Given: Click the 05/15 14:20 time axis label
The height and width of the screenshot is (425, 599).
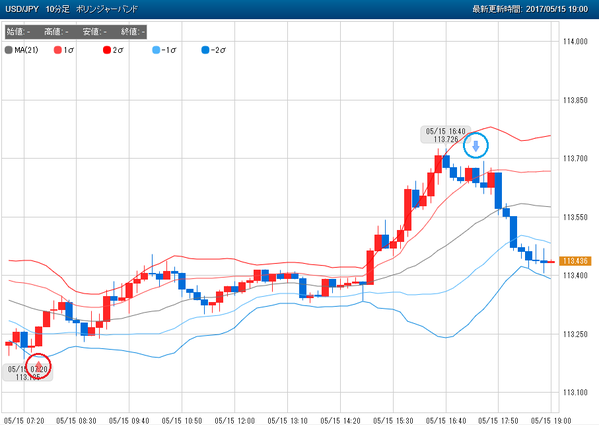Looking at the screenshot, I should coord(340,420).
